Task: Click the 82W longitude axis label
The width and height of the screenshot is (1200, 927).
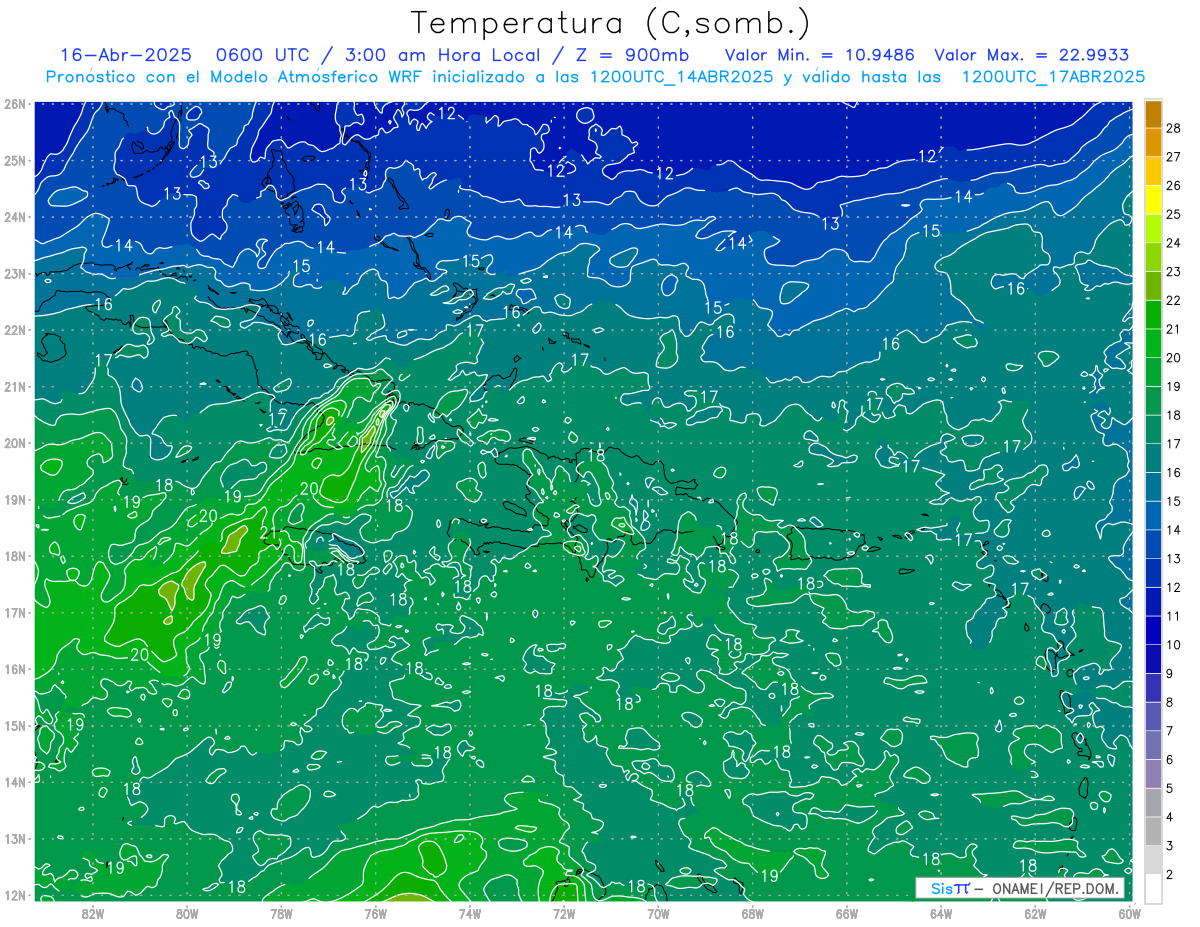Action: pyautogui.click(x=93, y=913)
